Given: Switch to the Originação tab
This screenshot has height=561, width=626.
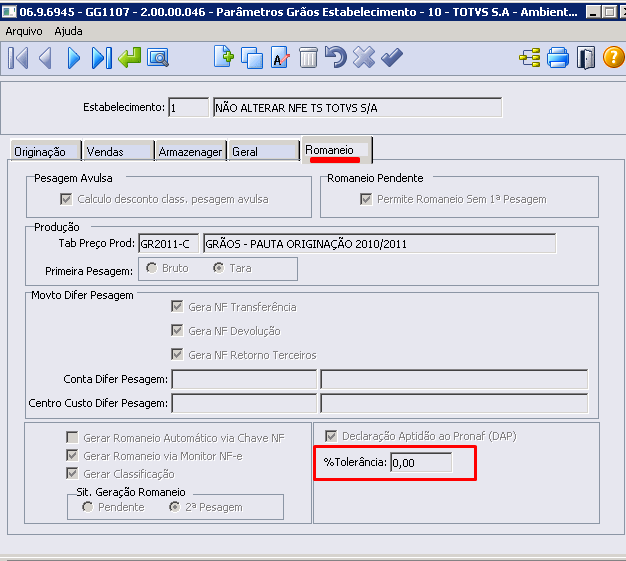Looking at the screenshot, I should (x=46, y=151).
